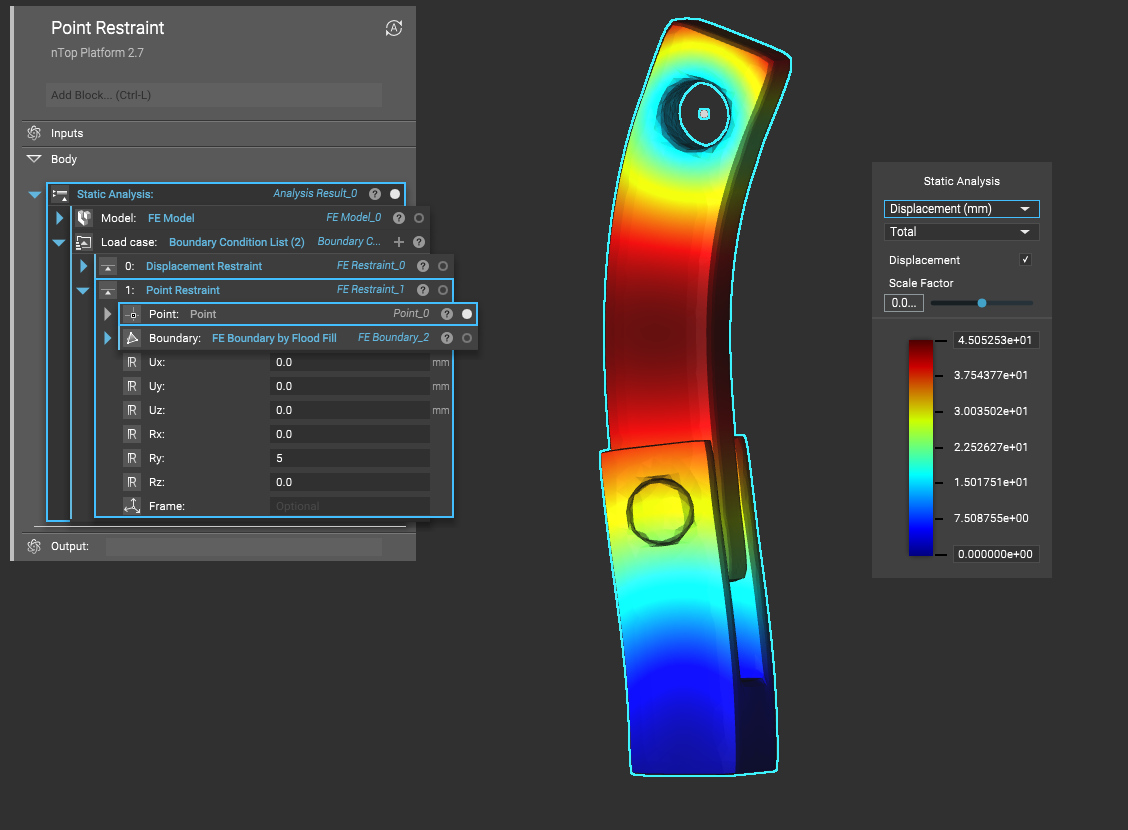Click legend minimum value 0.000000e+00

996,554
